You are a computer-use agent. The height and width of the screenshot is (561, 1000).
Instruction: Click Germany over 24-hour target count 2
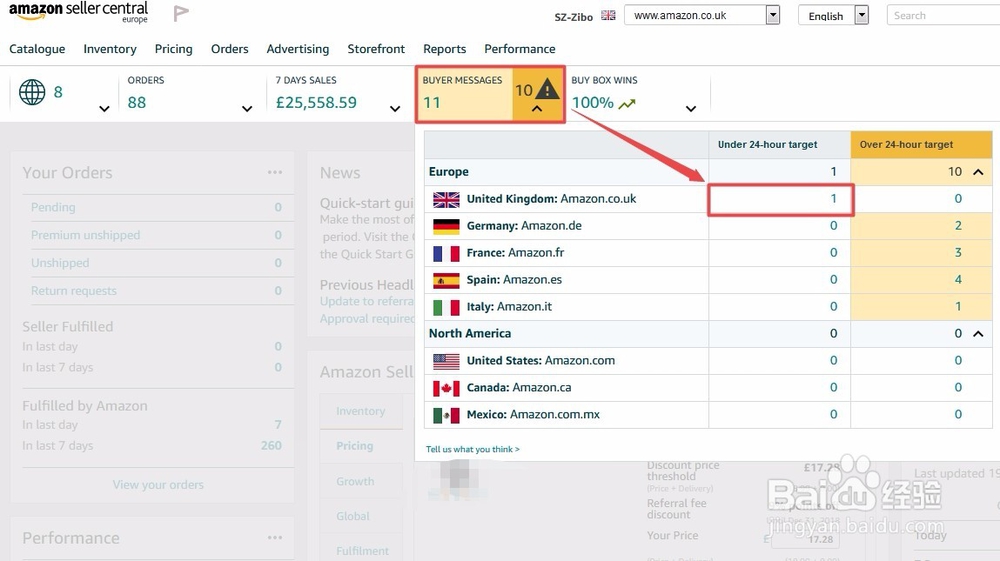click(x=958, y=226)
